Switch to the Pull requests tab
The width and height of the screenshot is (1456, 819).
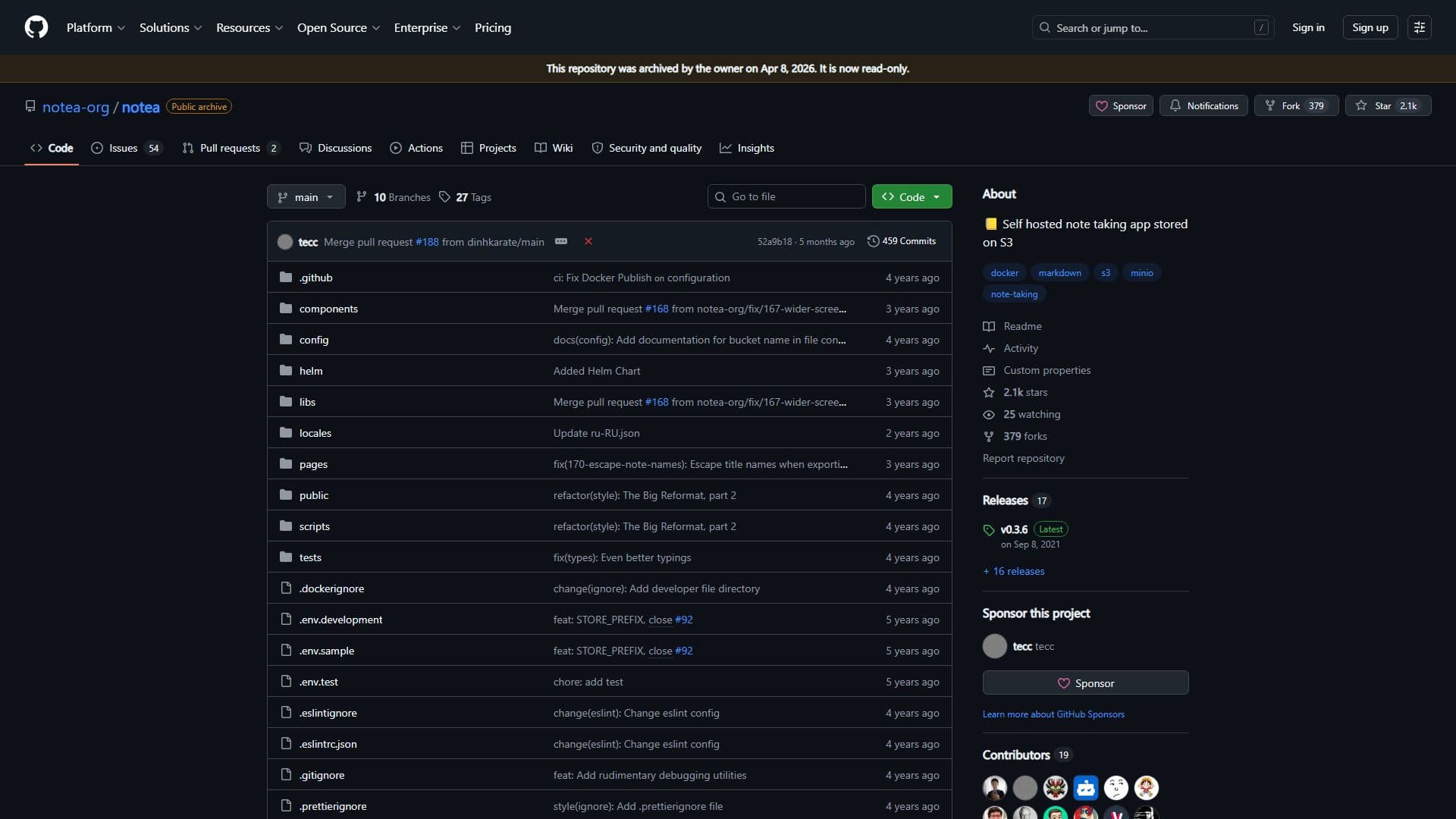click(x=231, y=148)
